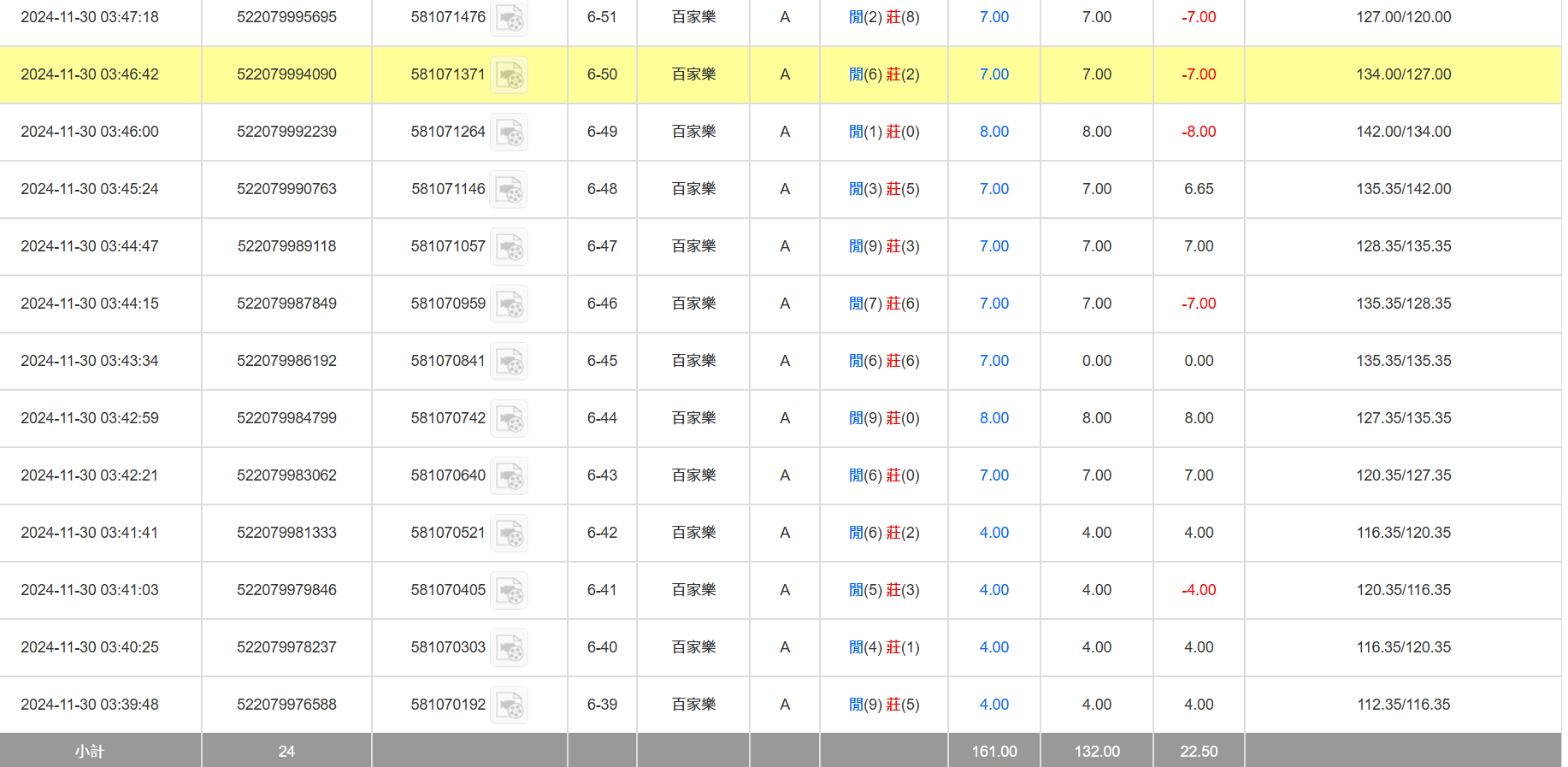
Task: Click blue 4.00 bet amount in round 6-39
Action: click(x=993, y=705)
